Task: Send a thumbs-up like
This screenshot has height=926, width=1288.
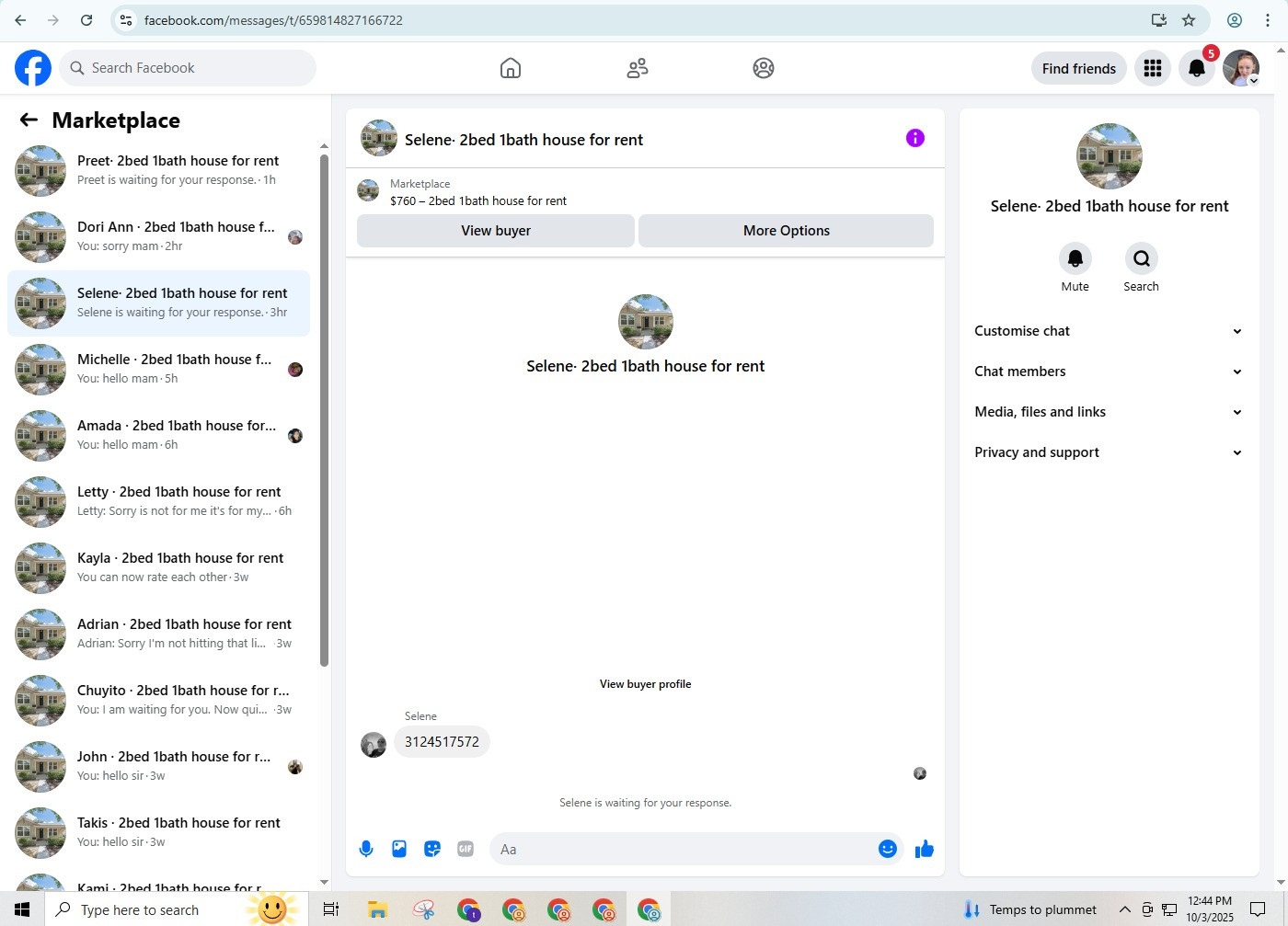Action: (925, 849)
